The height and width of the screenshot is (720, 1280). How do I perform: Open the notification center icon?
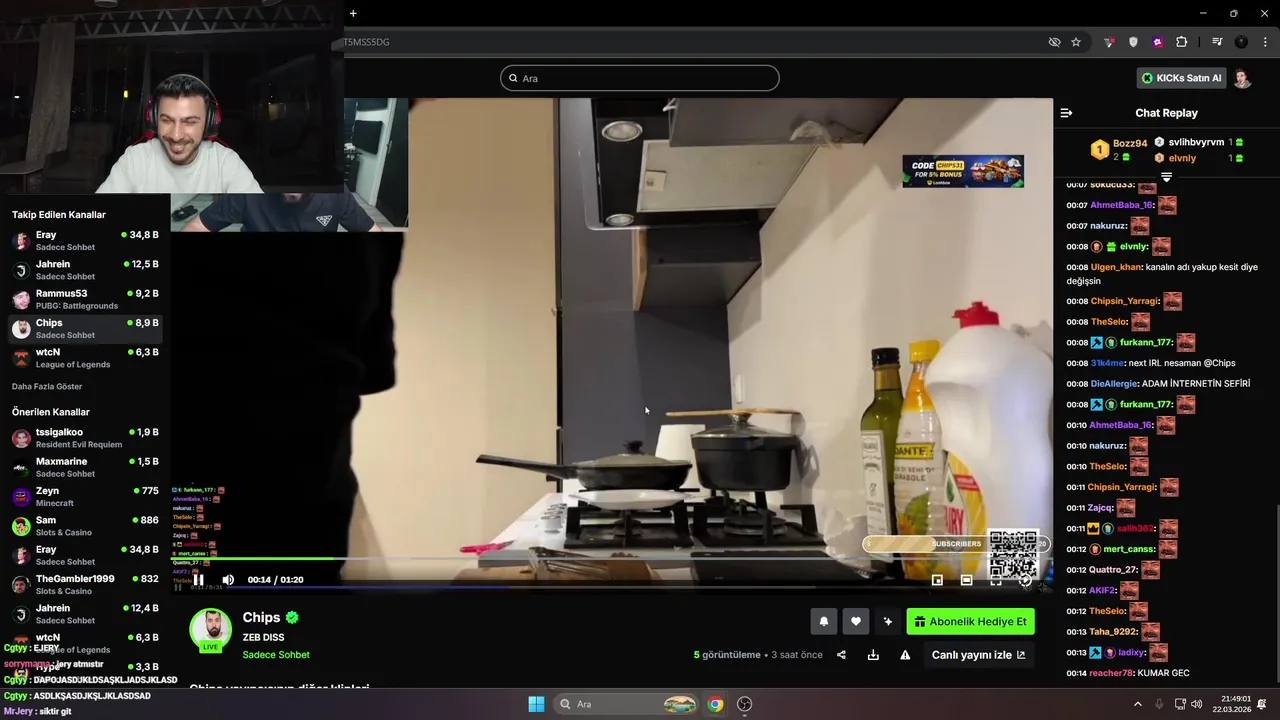click(x=1262, y=704)
